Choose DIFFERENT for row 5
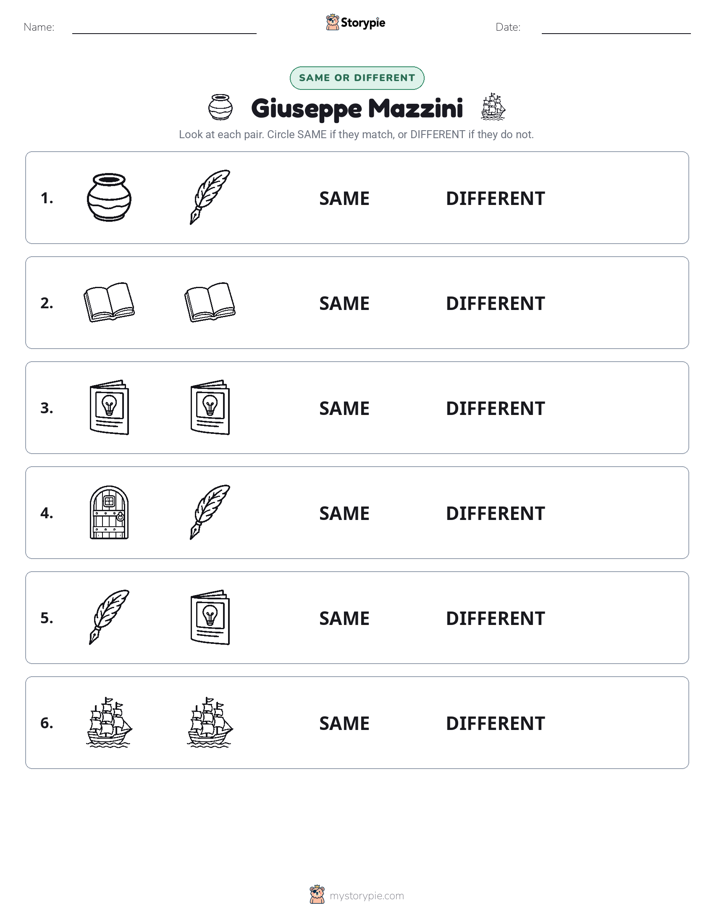 (495, 618)
